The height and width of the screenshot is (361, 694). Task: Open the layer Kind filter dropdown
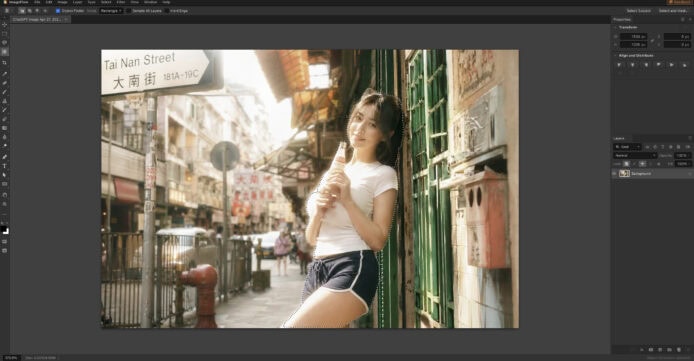(627, 147)
